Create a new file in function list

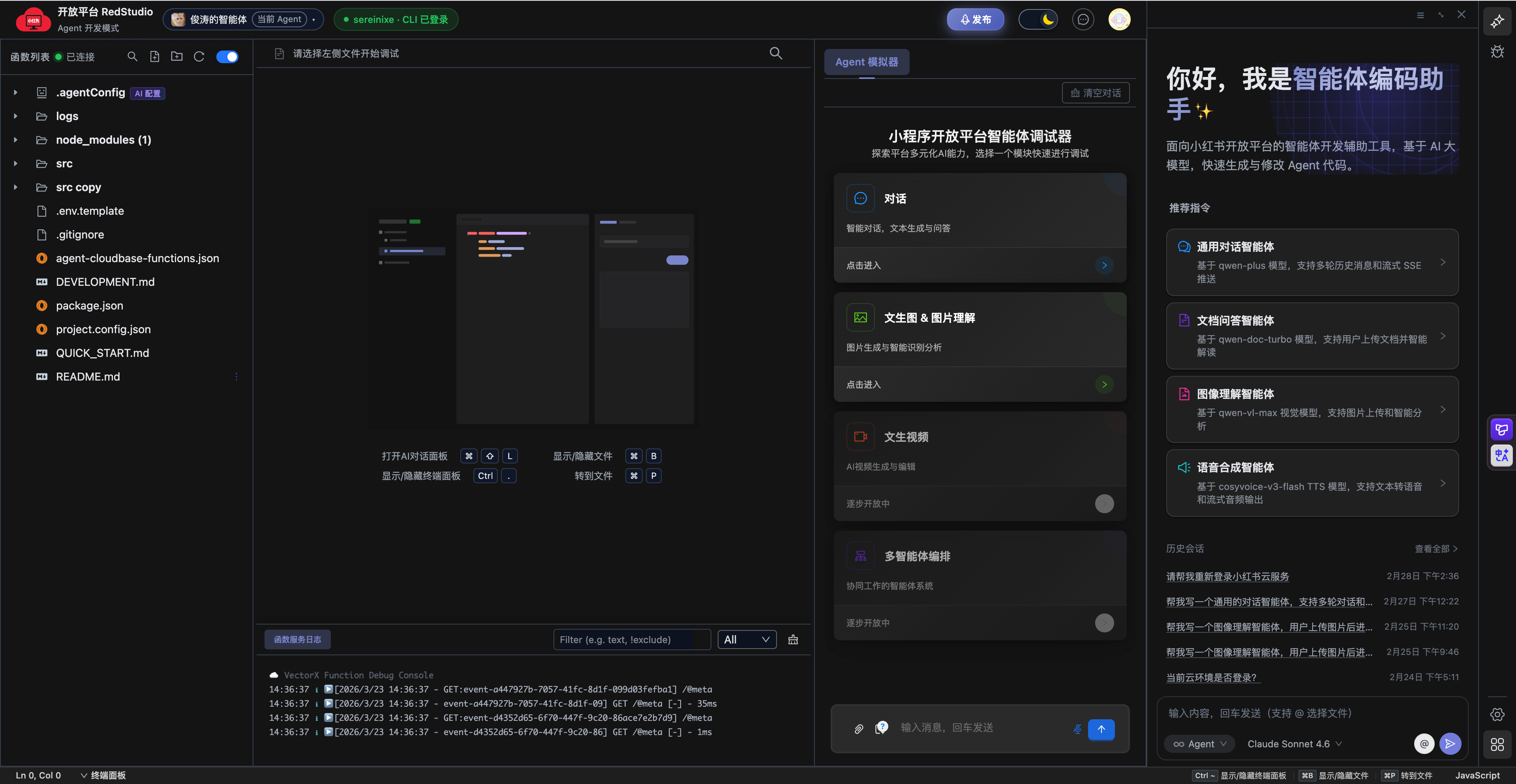click(155, 56)
